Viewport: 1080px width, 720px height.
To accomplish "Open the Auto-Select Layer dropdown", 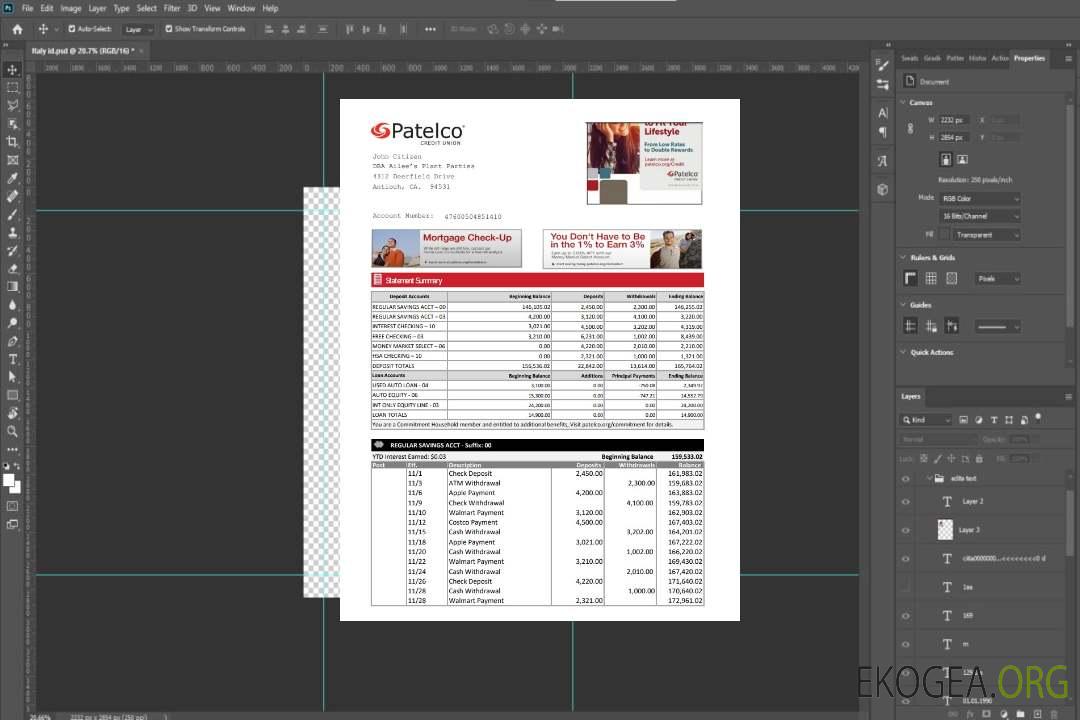I will point(139,29).
